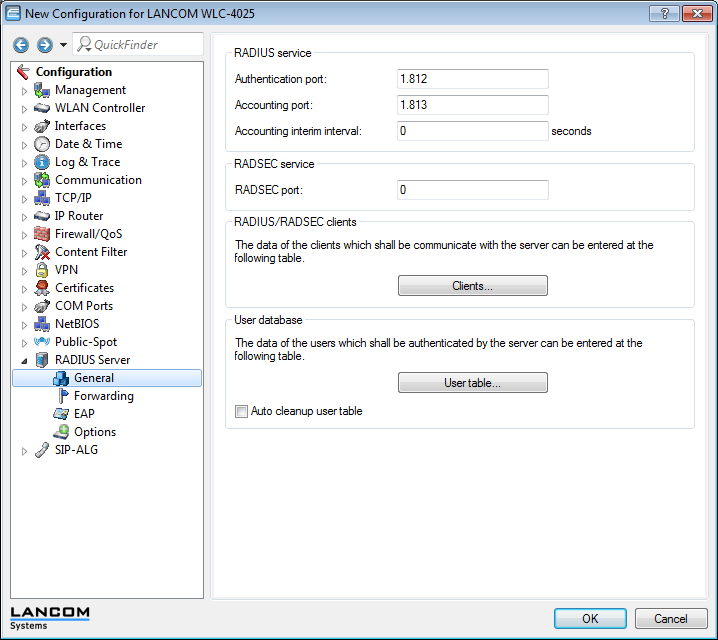This screenshot has width=718, height=640.
Task: Select Forwarding under RADIUS Server
Action: [x=103, y=396]
